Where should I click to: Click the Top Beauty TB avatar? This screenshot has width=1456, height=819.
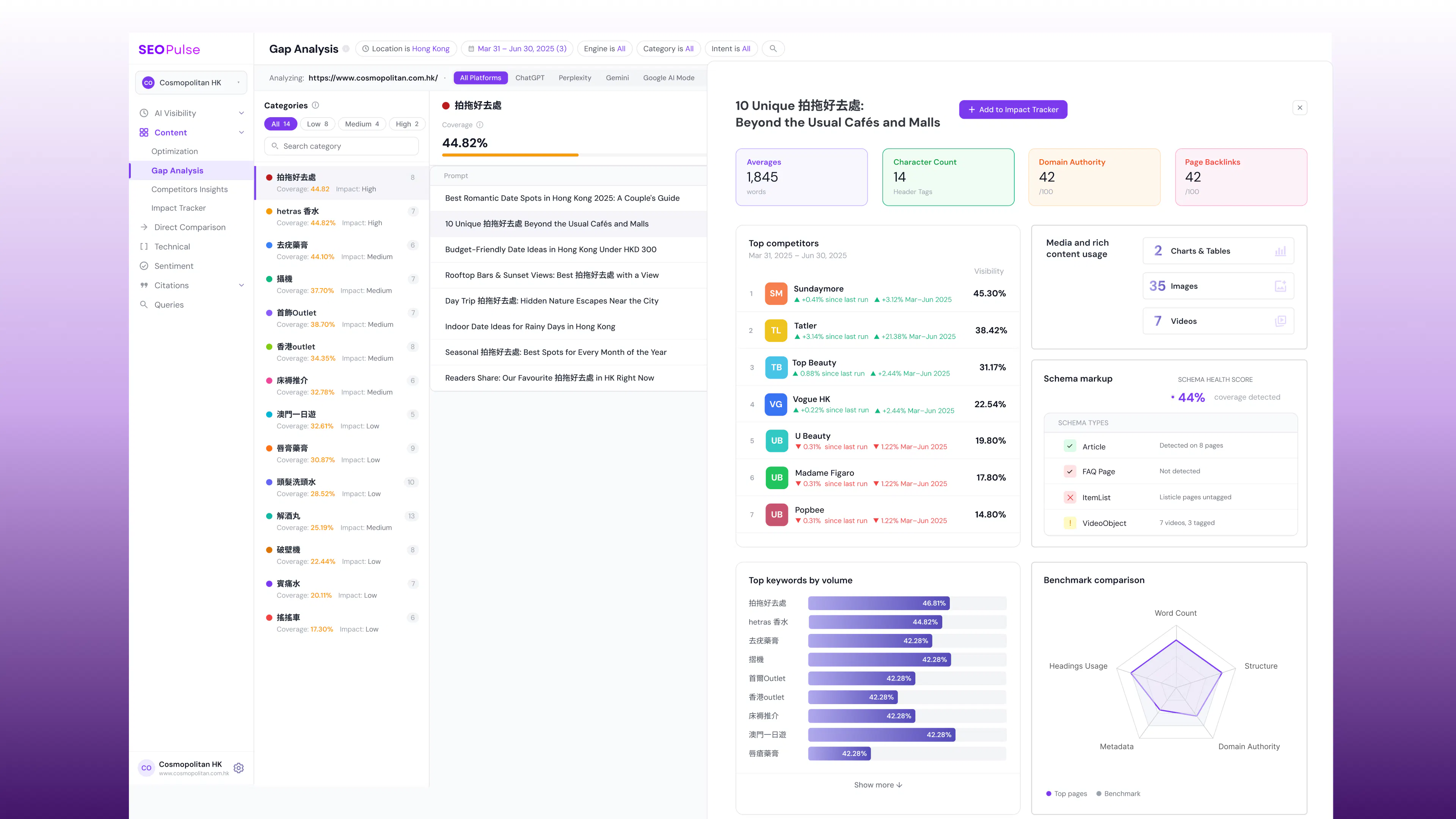[776, 367]
